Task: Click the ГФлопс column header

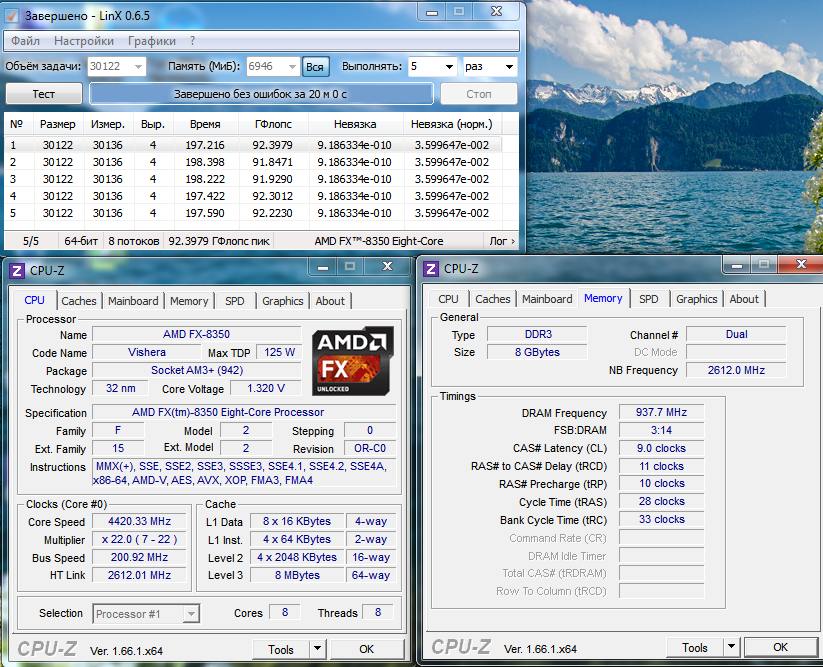Action: (x=273, y=124)
